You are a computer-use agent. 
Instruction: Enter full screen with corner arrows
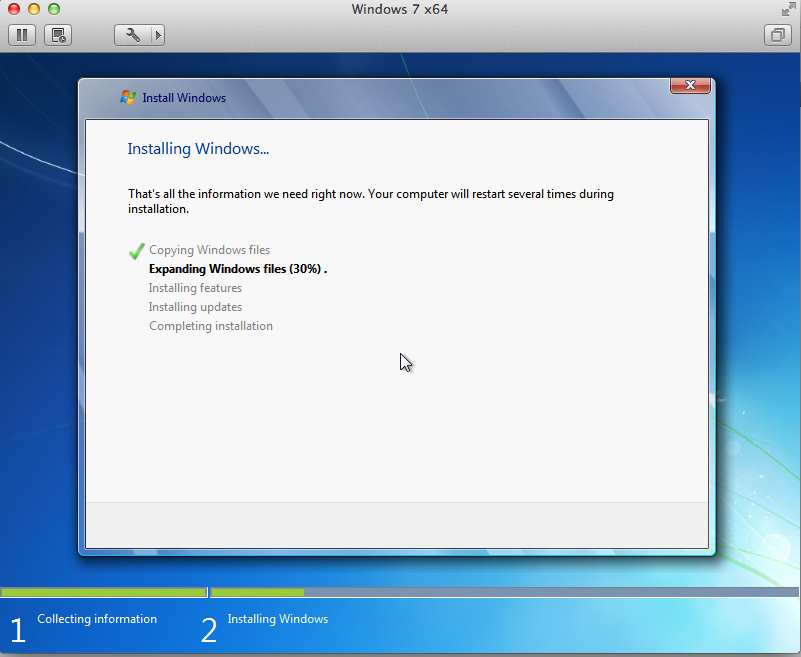pyautogui.click(x=788, y=9)
